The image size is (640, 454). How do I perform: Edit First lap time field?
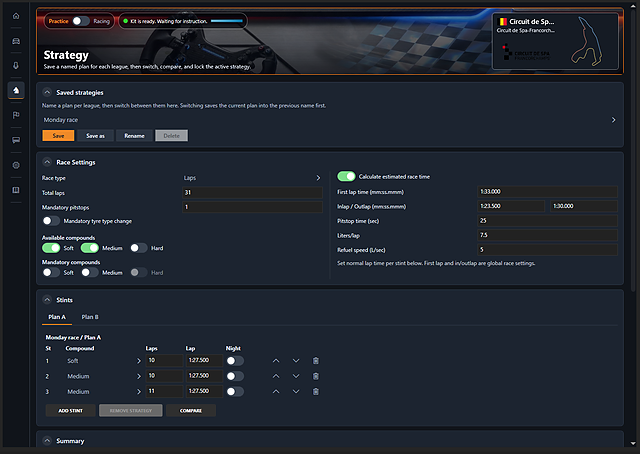tap(547, 191)
